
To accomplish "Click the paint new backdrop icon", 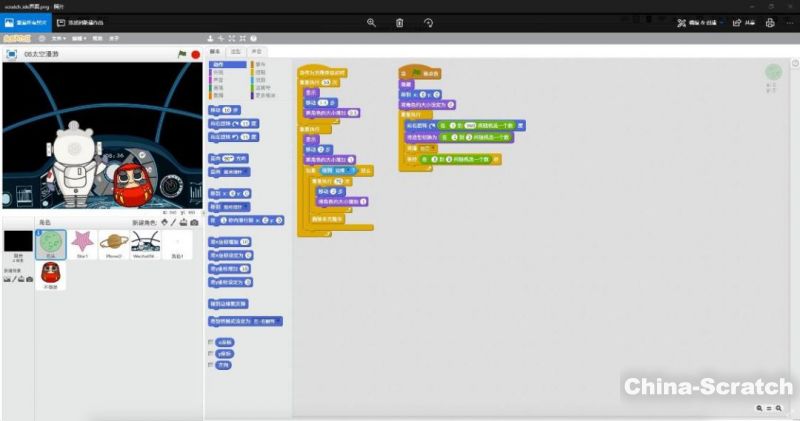I will [x=14, y=279].
